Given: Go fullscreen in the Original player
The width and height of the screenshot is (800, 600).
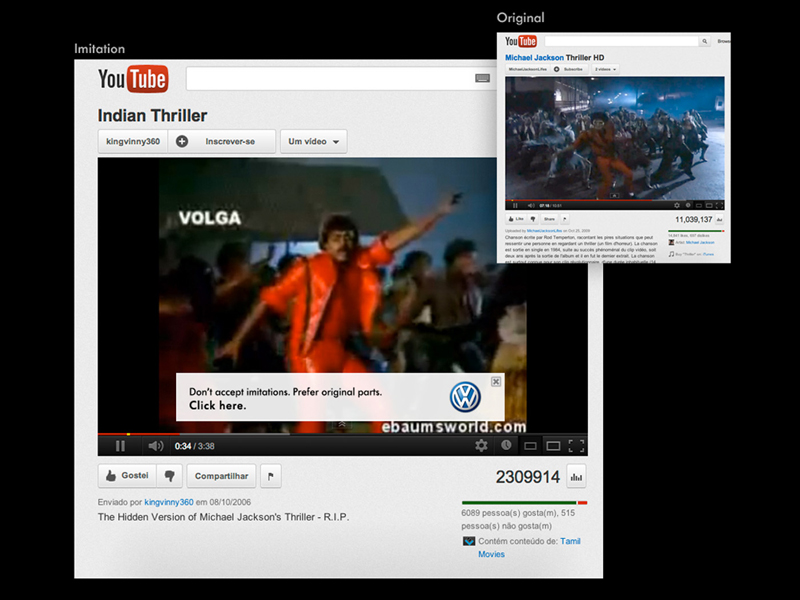Looking at the screenshot, I should point(719,206).
